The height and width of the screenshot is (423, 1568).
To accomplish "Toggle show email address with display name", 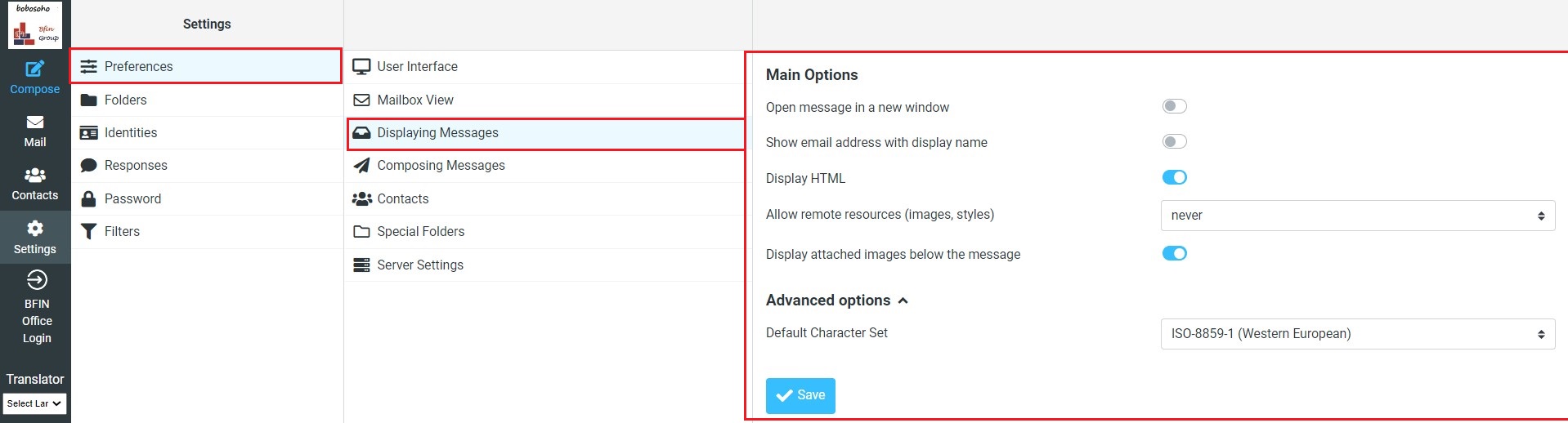I will tap(1174, 142).
